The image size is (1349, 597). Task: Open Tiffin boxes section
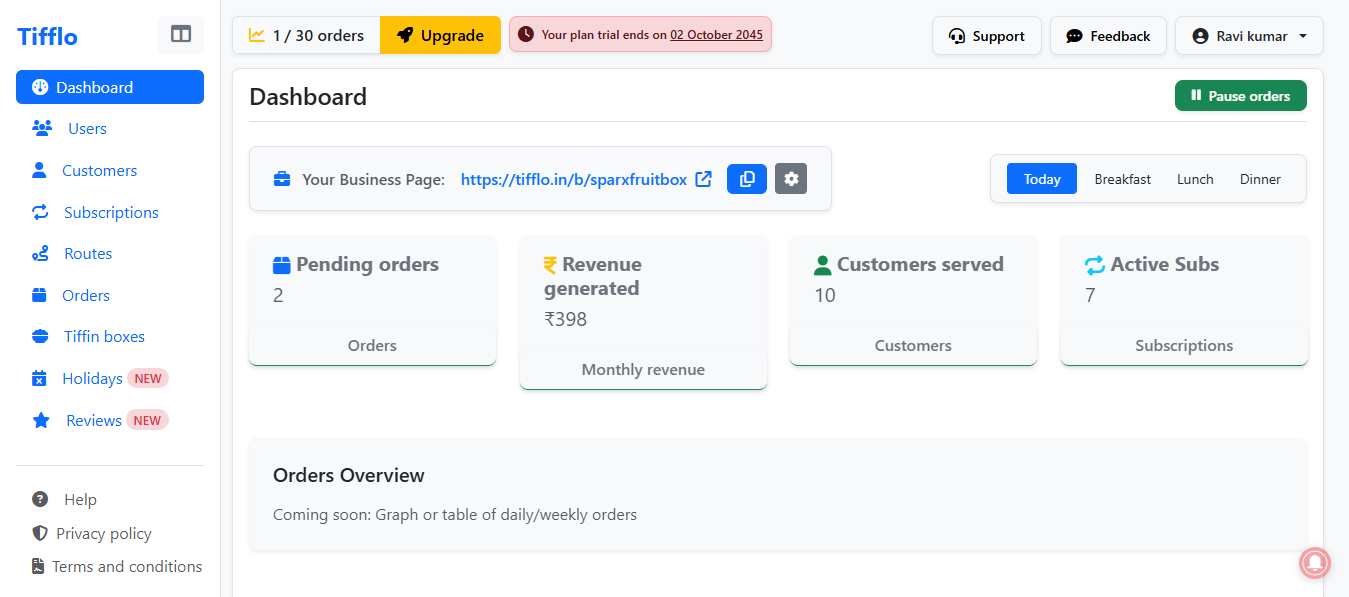(x=104, y=337)
